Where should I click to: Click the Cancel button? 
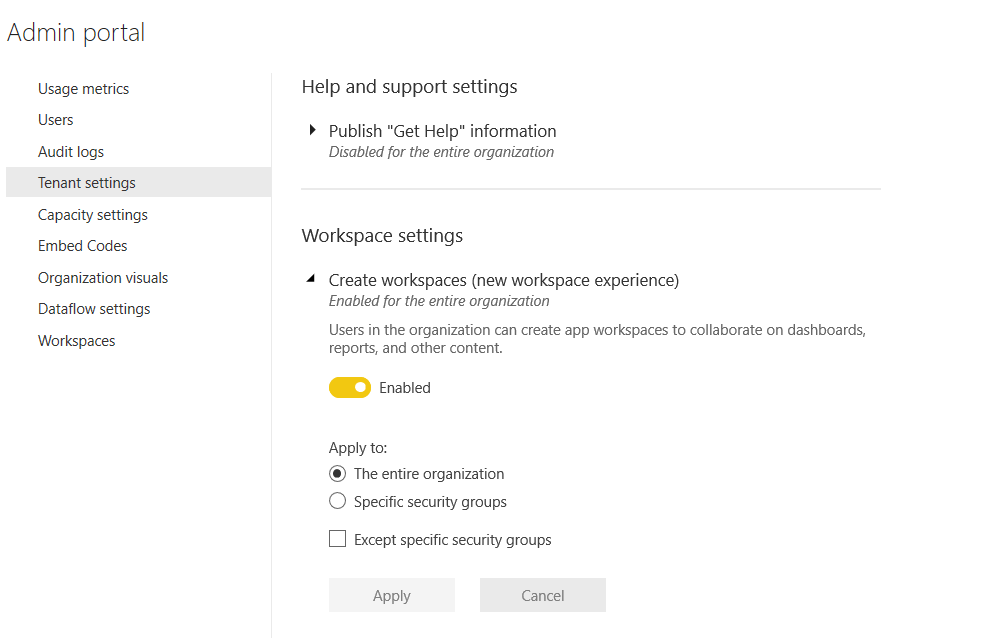pyautogui.click(x=543, y=595)
